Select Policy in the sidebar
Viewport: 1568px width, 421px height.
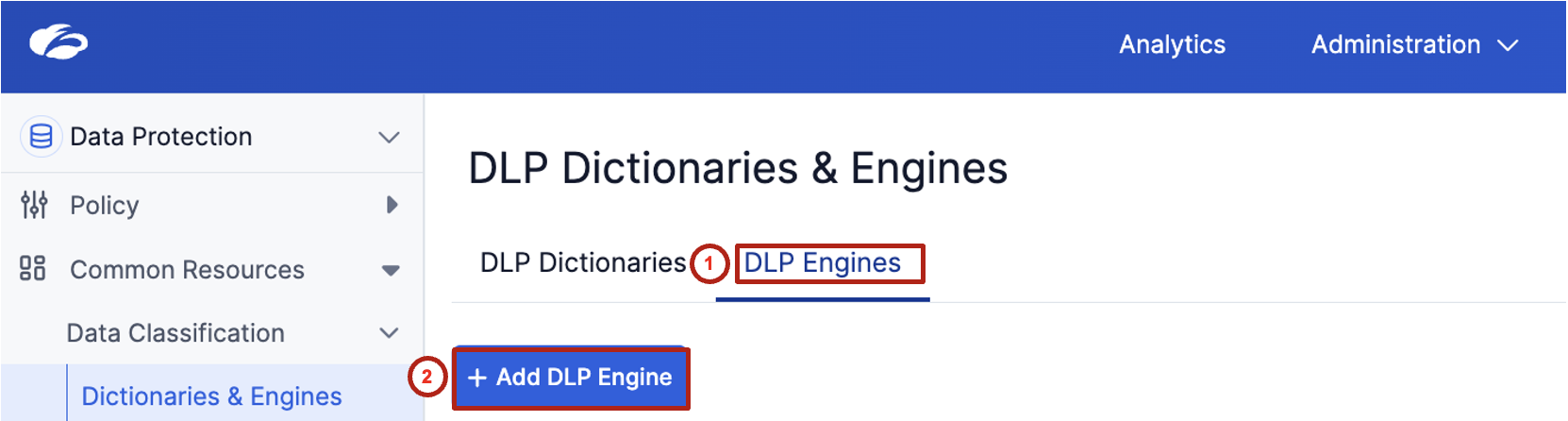coord(104,205)
